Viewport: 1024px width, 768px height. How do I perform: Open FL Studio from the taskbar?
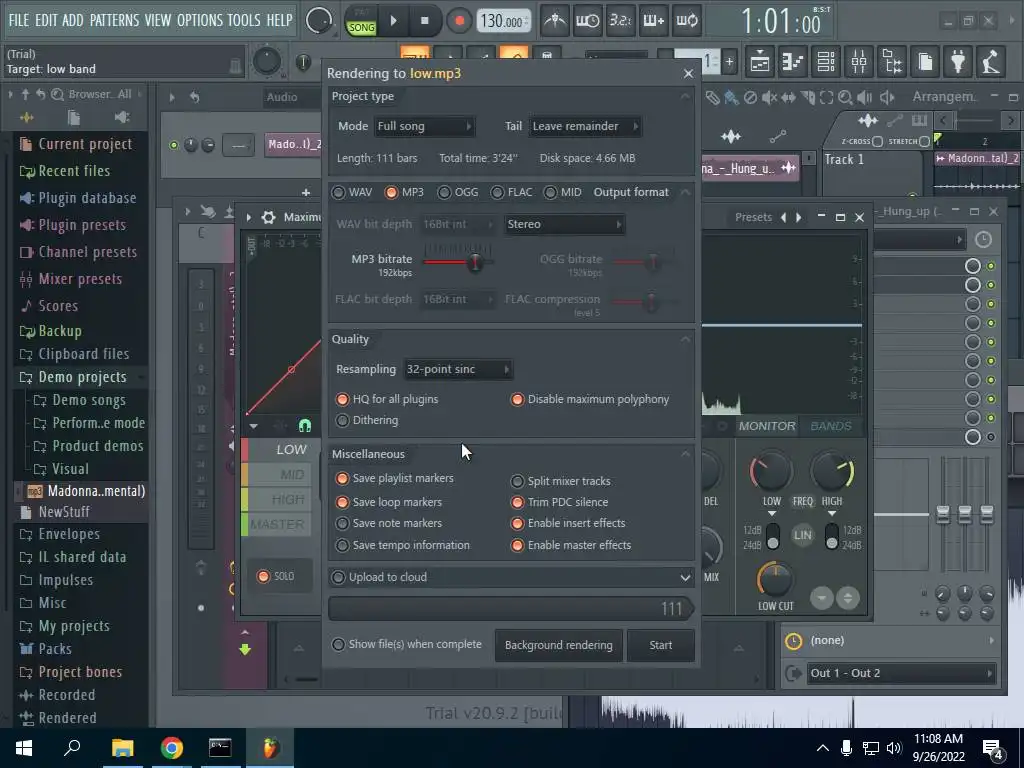(270, 748)
